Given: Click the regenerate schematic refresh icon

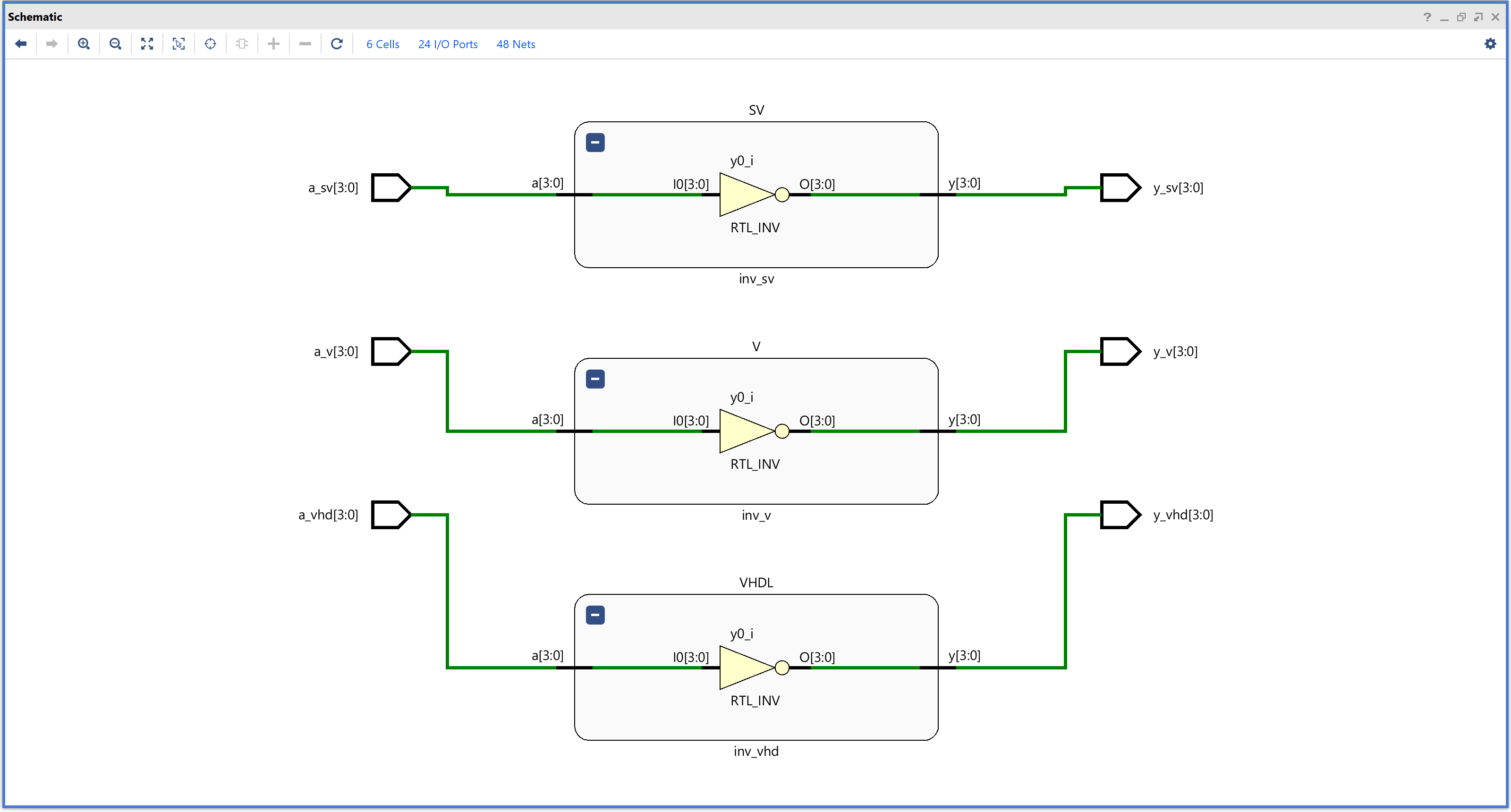Looking at the screenshot, I should 337,44.
